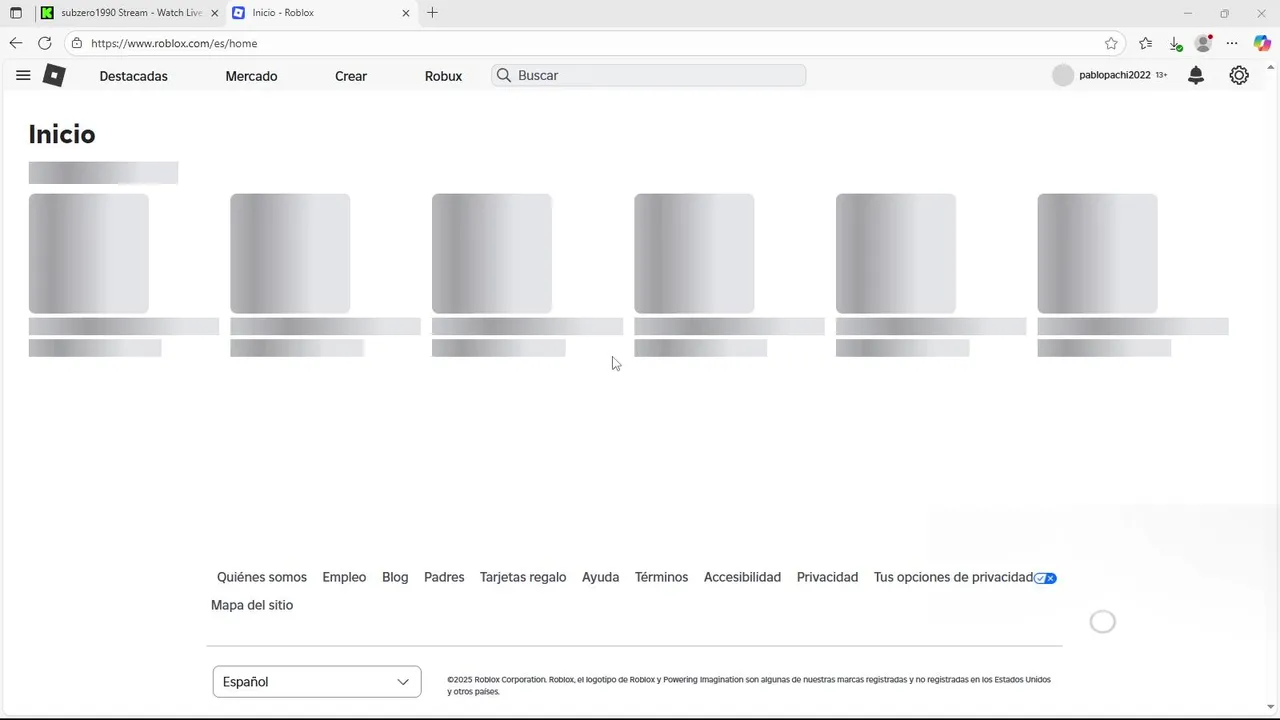Switch to Inicio - Roblox tab
This screenshot has height=720, width=1280.
[320, 13]
